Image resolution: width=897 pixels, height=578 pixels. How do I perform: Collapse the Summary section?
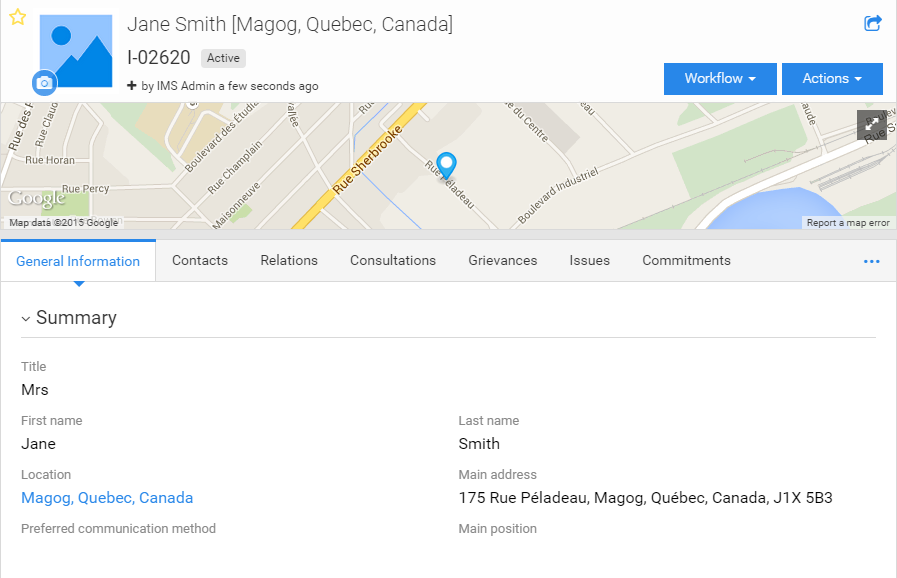coord(25,319)
